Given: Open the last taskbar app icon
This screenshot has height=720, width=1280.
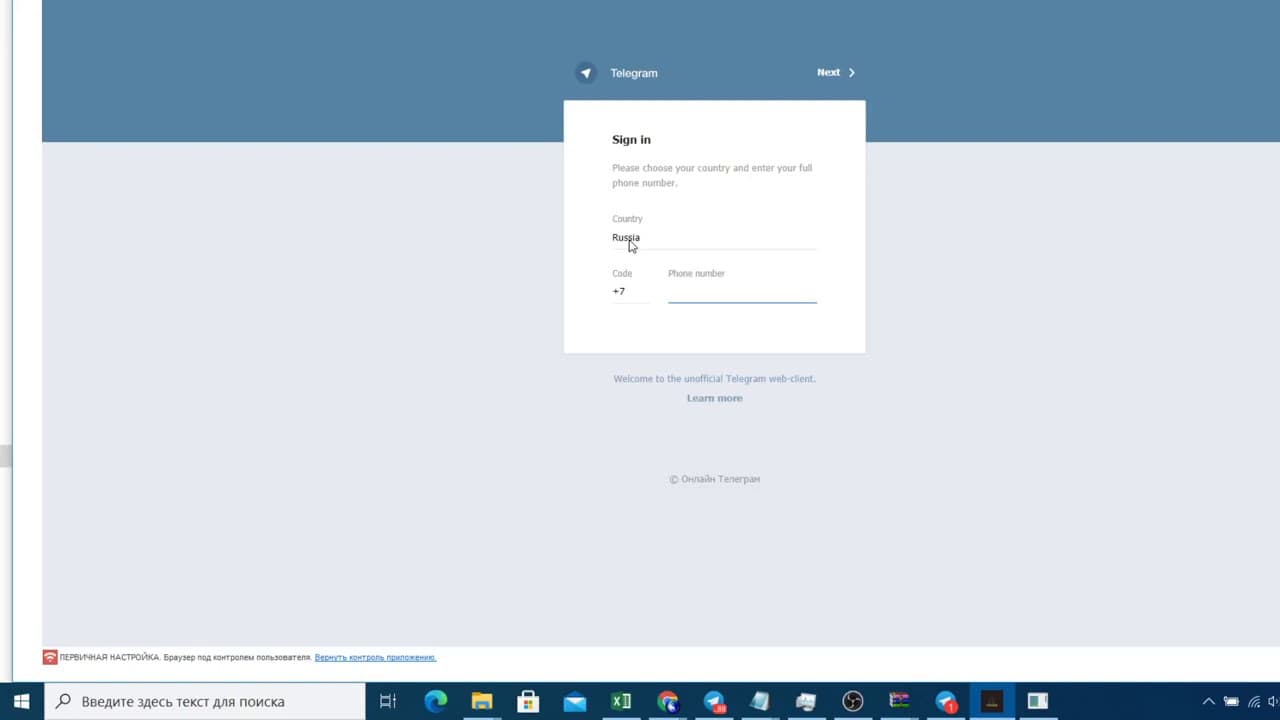Looking at the screenshot, I should [1038, 701].
